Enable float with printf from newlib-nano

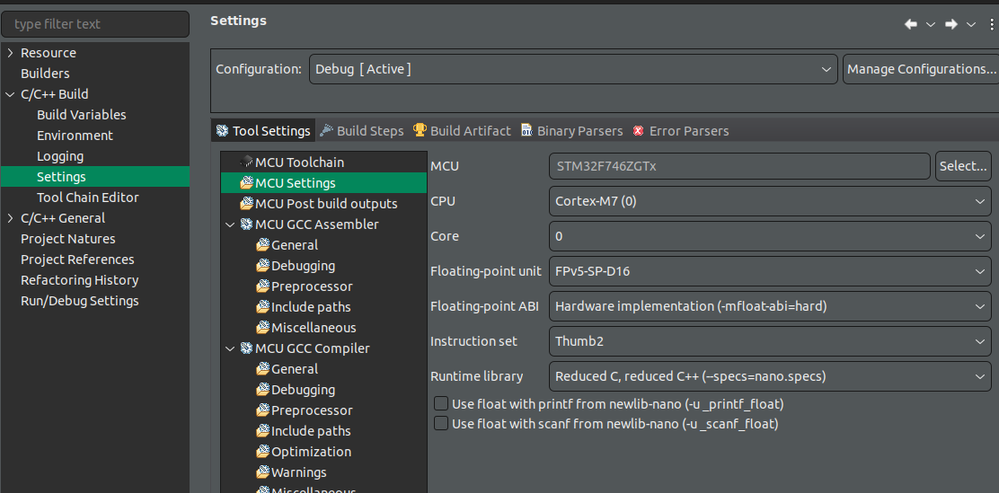click(x=440, y=404)
